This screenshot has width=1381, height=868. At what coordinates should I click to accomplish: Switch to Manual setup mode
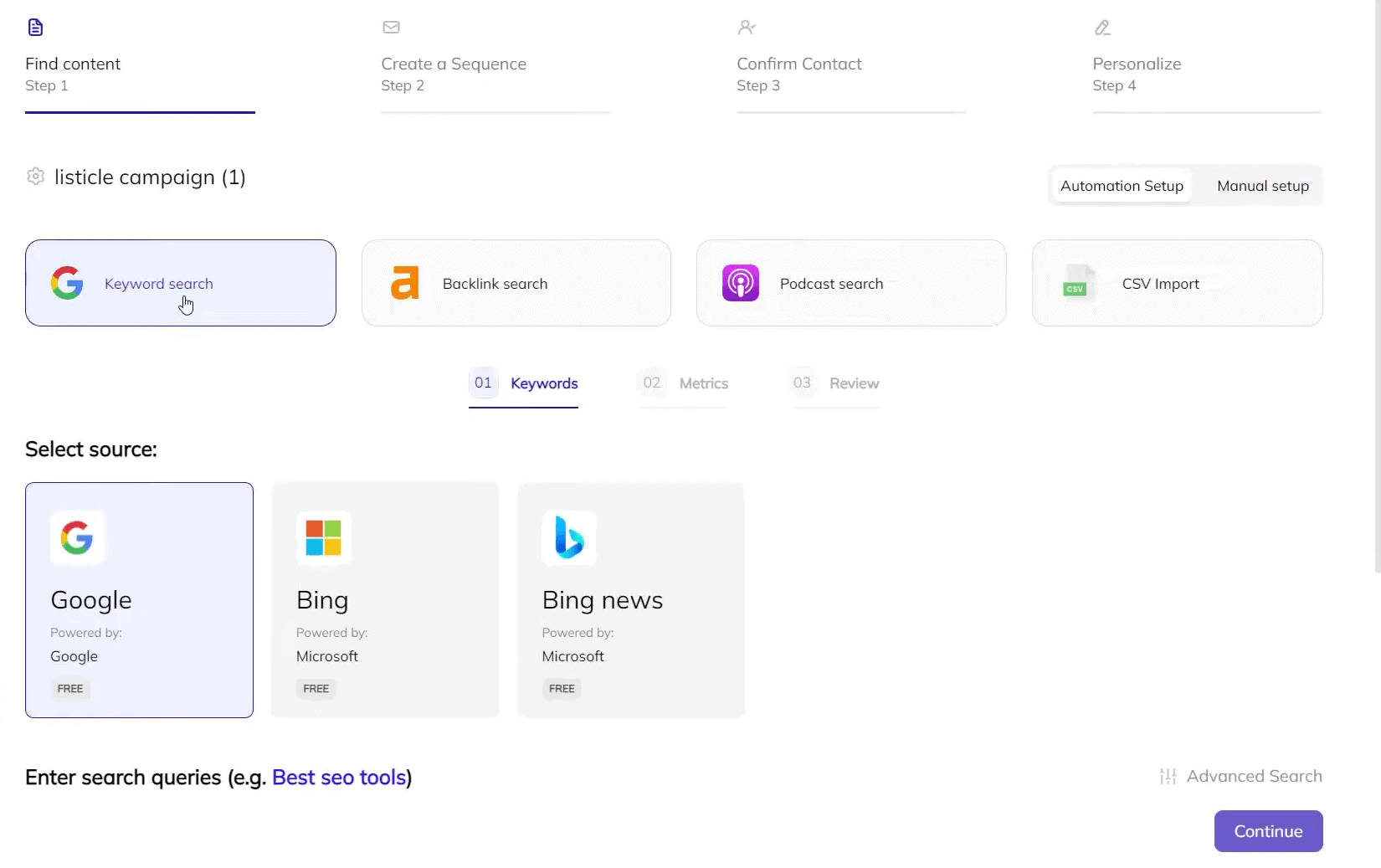point(1263,186)
